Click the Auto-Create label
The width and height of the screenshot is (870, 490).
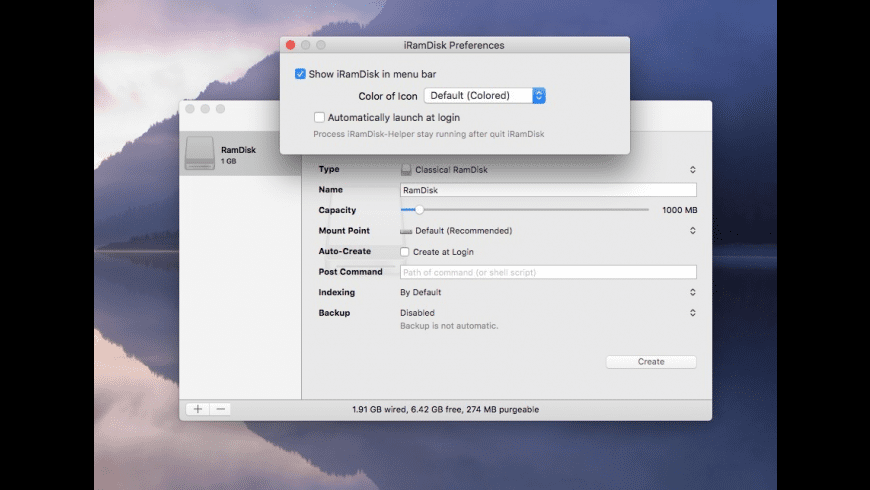345,251
